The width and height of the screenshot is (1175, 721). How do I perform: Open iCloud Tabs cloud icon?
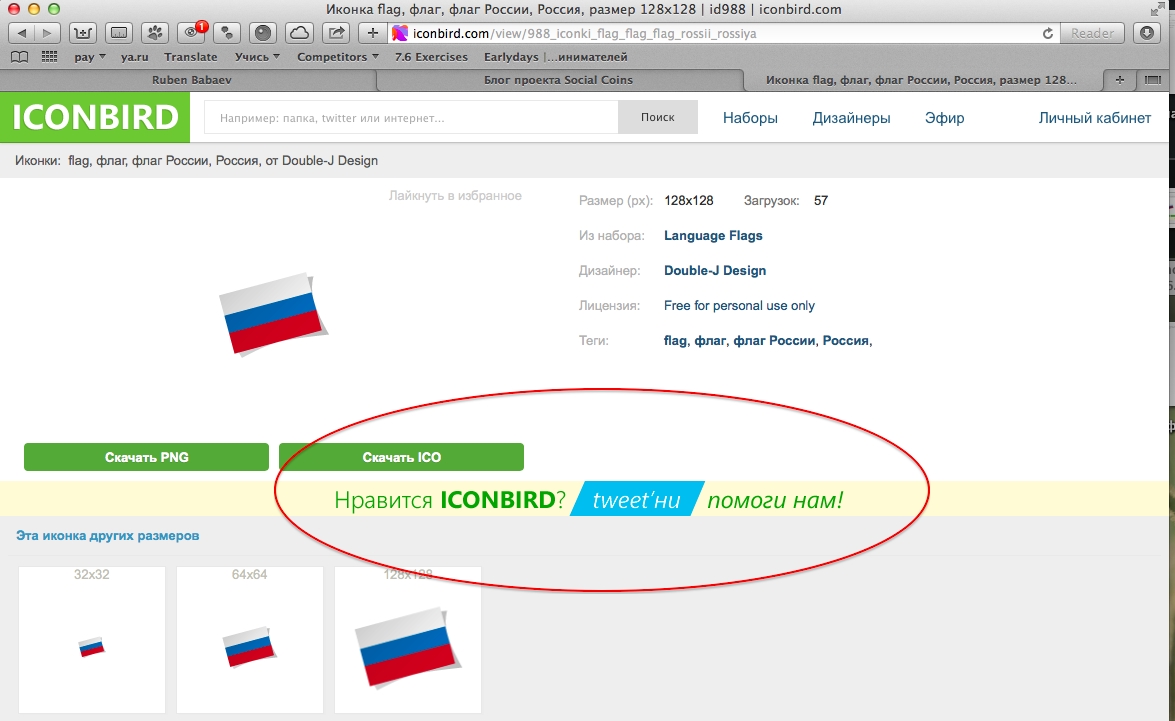point(299,33)
